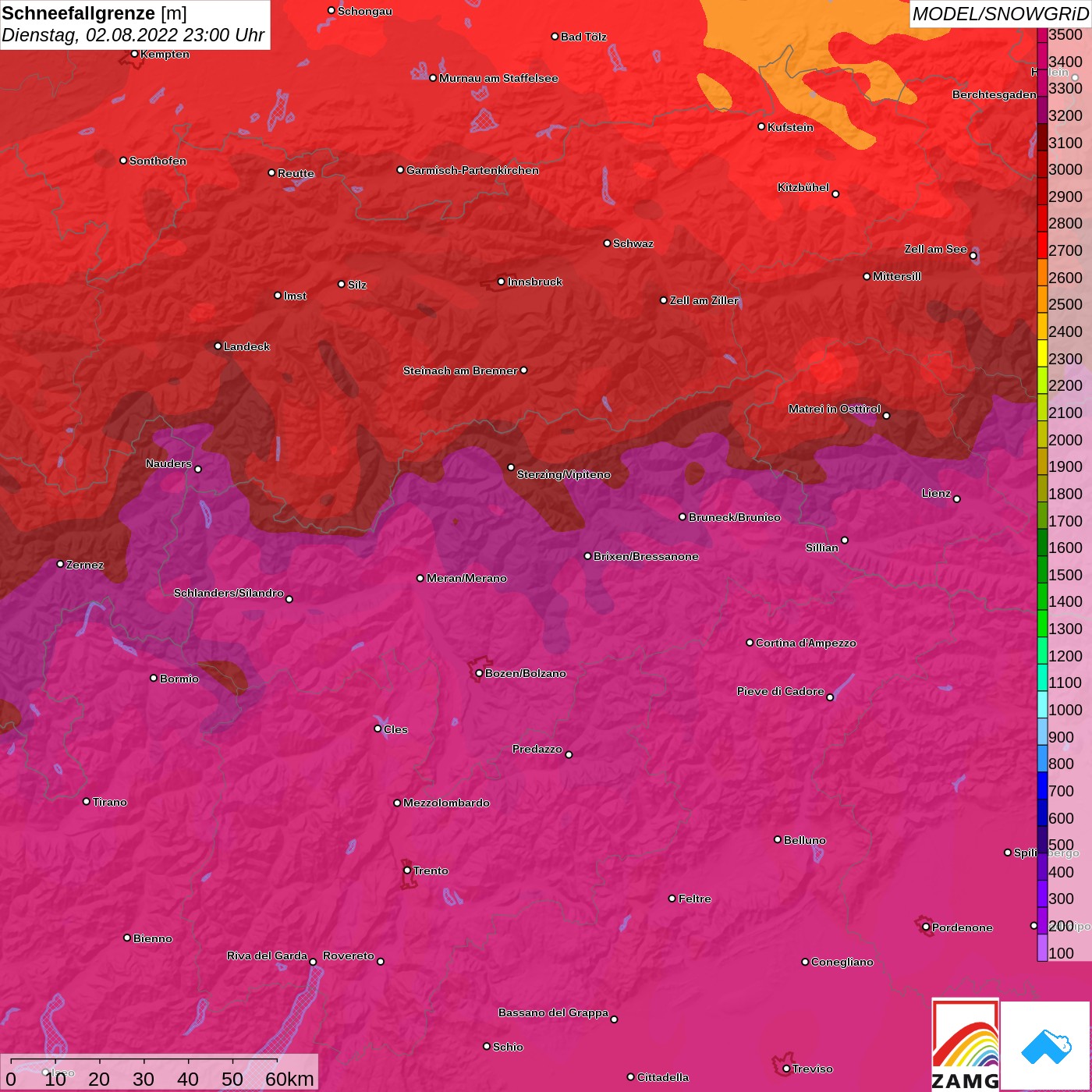The image size is (1092, 1092).
Task: Click the 'Bruneck/Brunico' label
Action: click(x=735, y=517)
